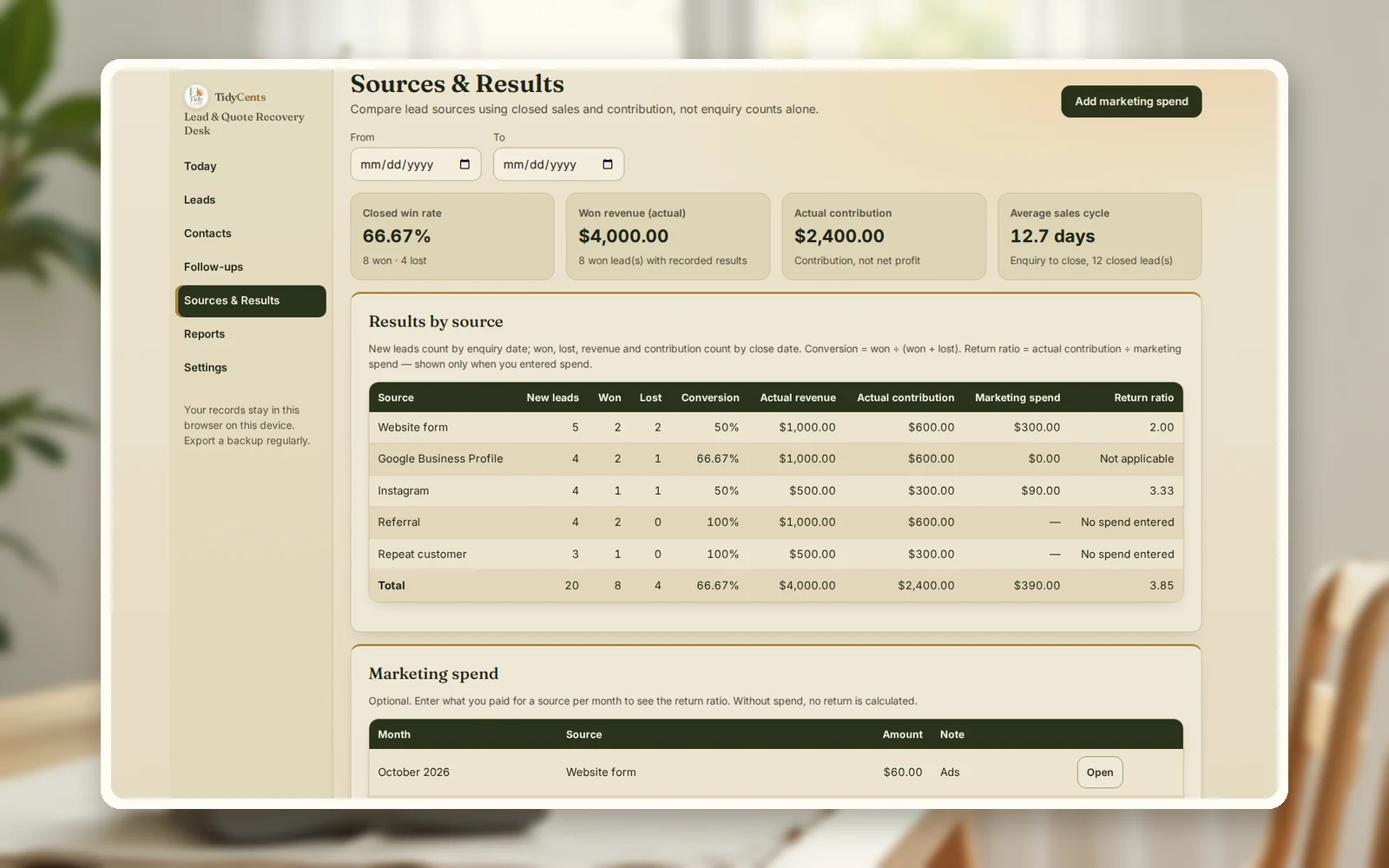Image resolution: width=1389 pixels, height=868 pixels.
Task: Open Reports section
Action: point(250,334)
